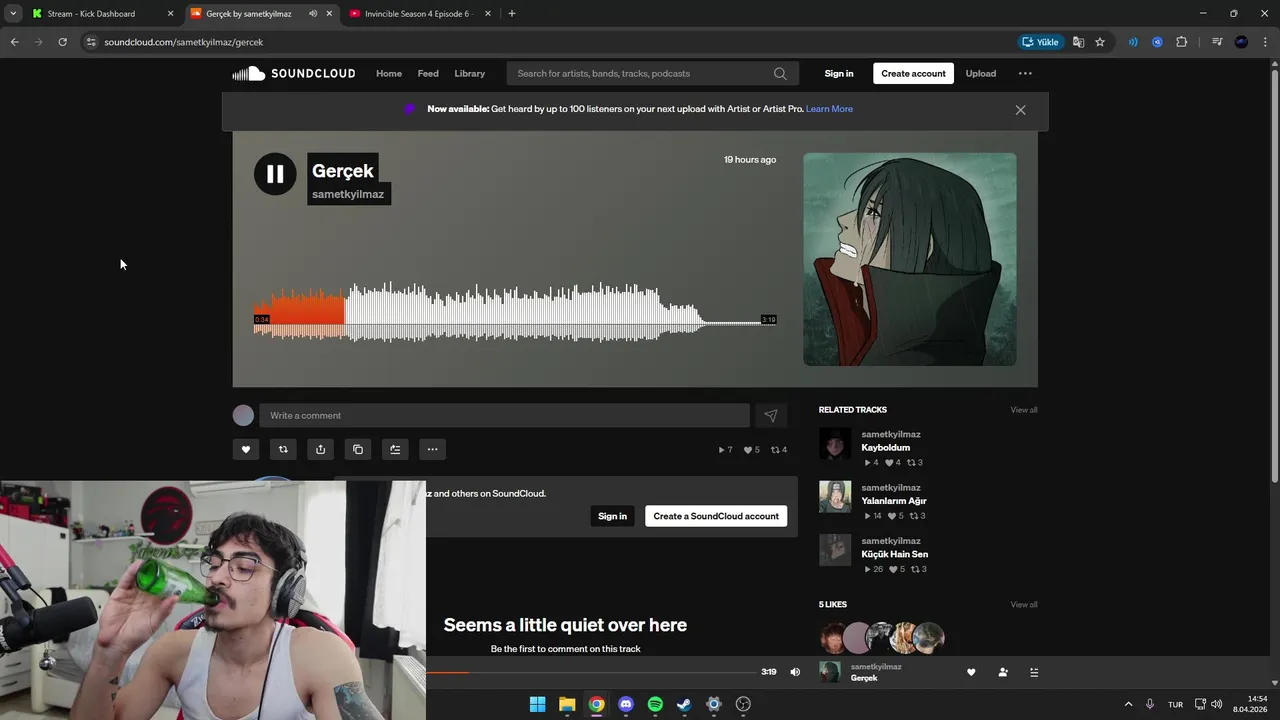Dismiss the Now available banner
This screenshot has height=720, width=1280.
click(x=1020, y=110)
